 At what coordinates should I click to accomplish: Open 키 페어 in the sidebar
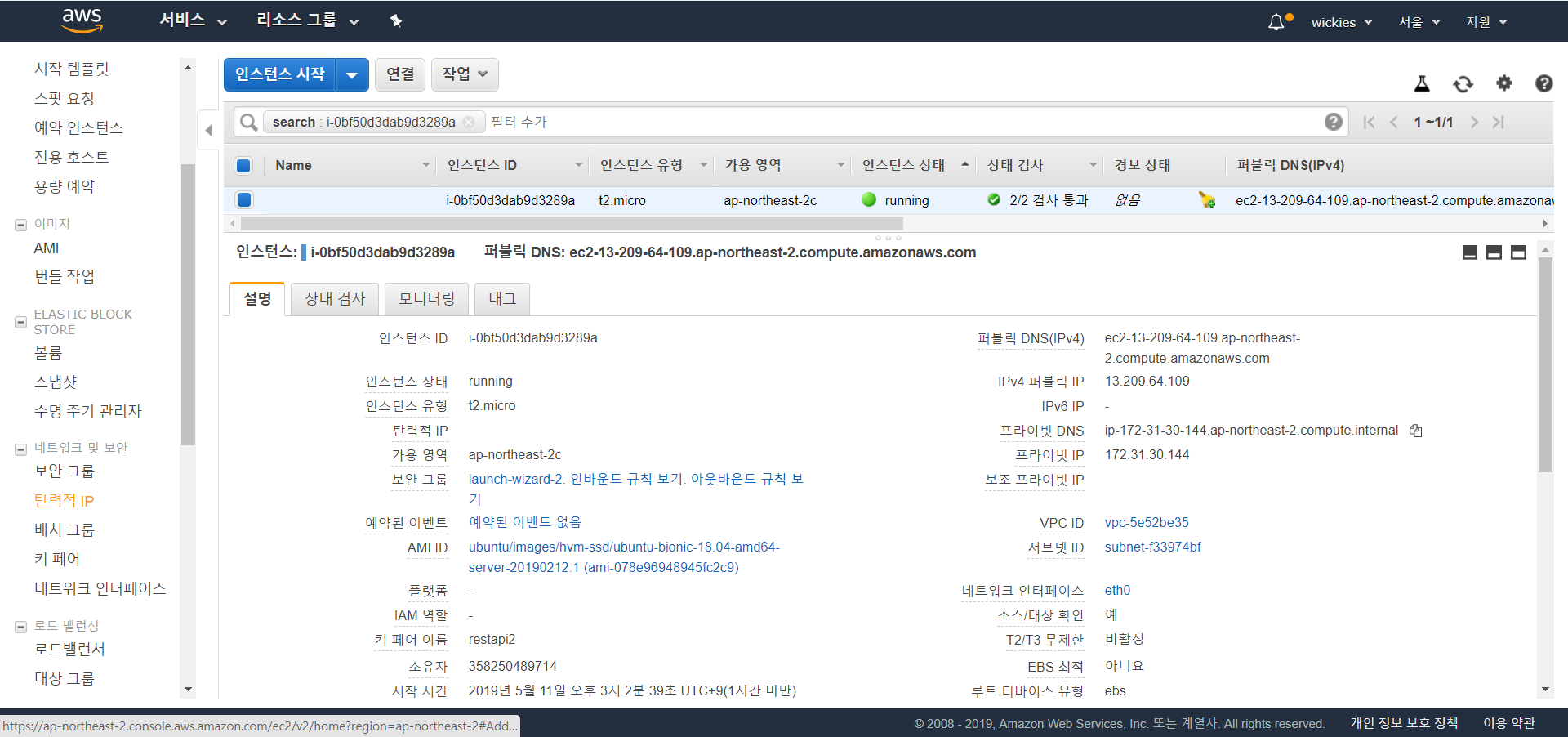point(57,560)
